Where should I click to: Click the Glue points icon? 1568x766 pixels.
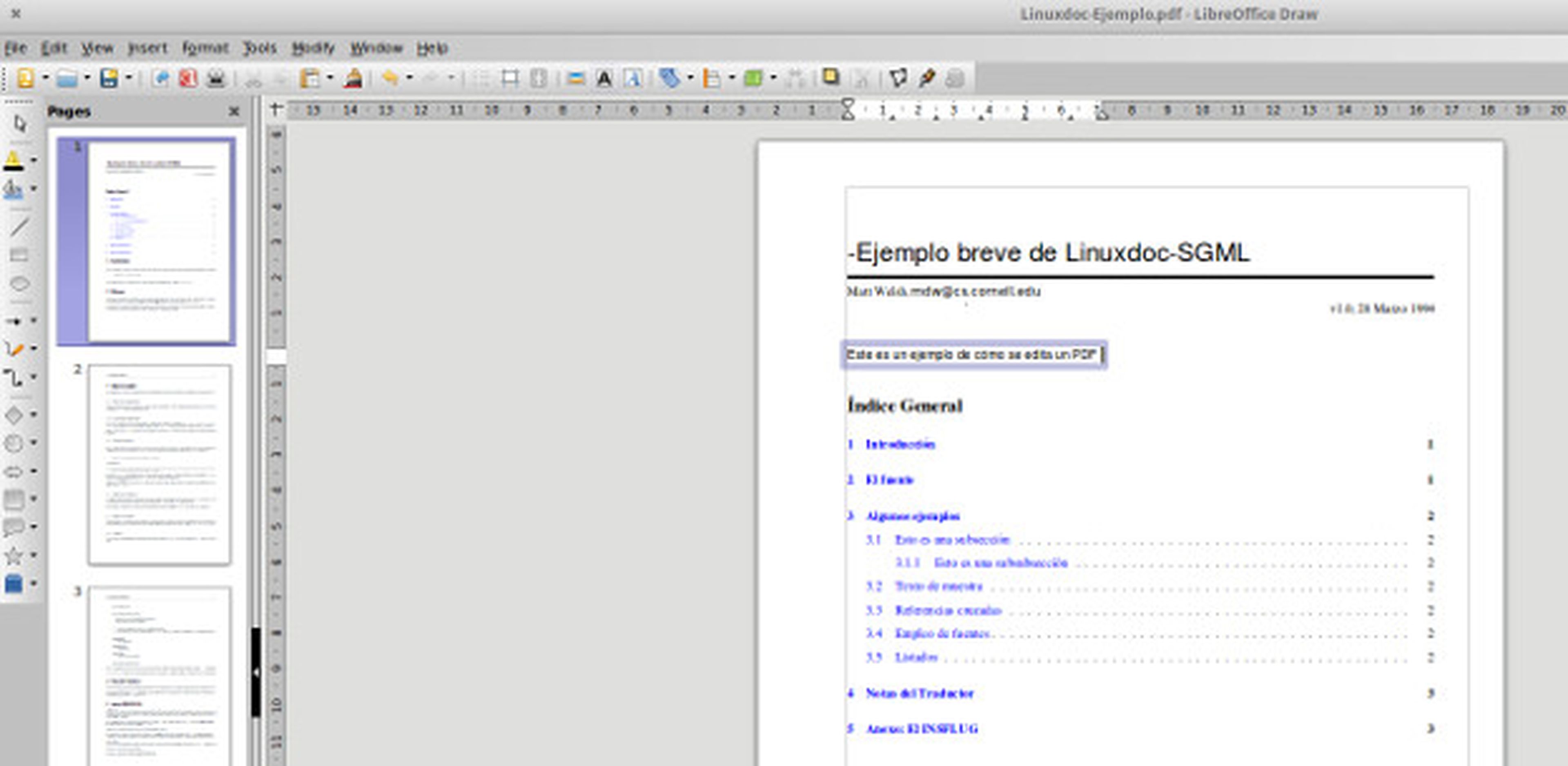(x=927, y=78)
